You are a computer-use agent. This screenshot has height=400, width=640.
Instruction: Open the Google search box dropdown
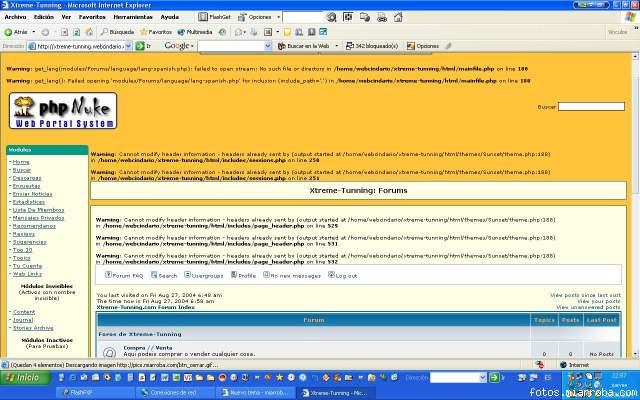[x=268, y=46]
